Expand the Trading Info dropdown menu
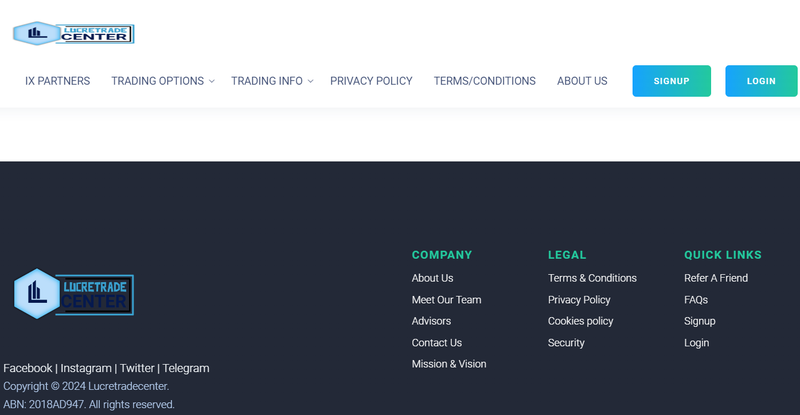The image size is (800, 415). (271, 81)
